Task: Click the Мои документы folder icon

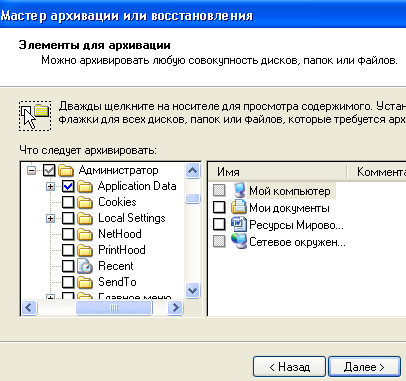Action: [x=239, y=207]
